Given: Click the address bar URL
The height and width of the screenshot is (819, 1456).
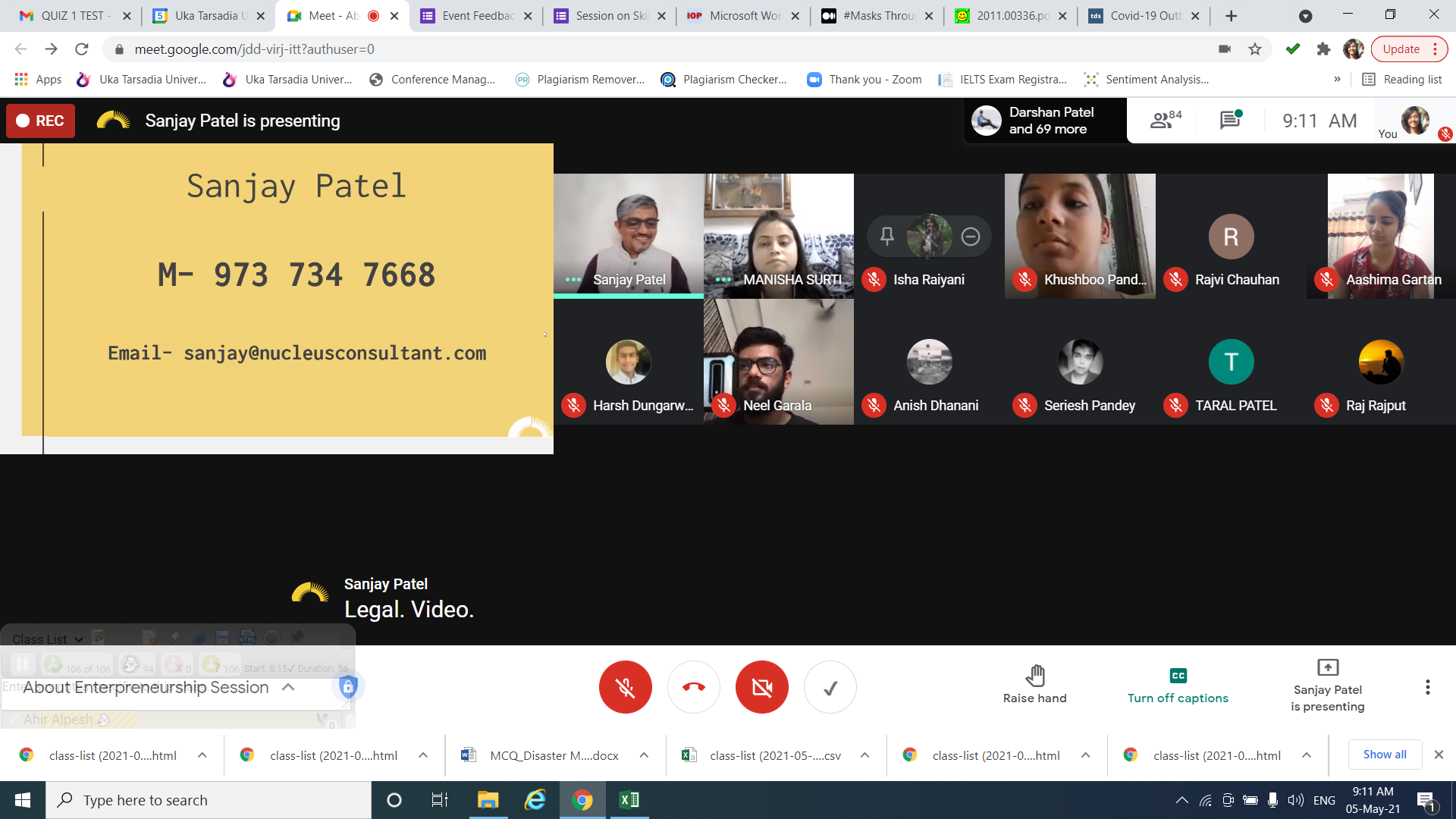Looking at the screenshot, I should pyautogui.click(x=254, y=49).
